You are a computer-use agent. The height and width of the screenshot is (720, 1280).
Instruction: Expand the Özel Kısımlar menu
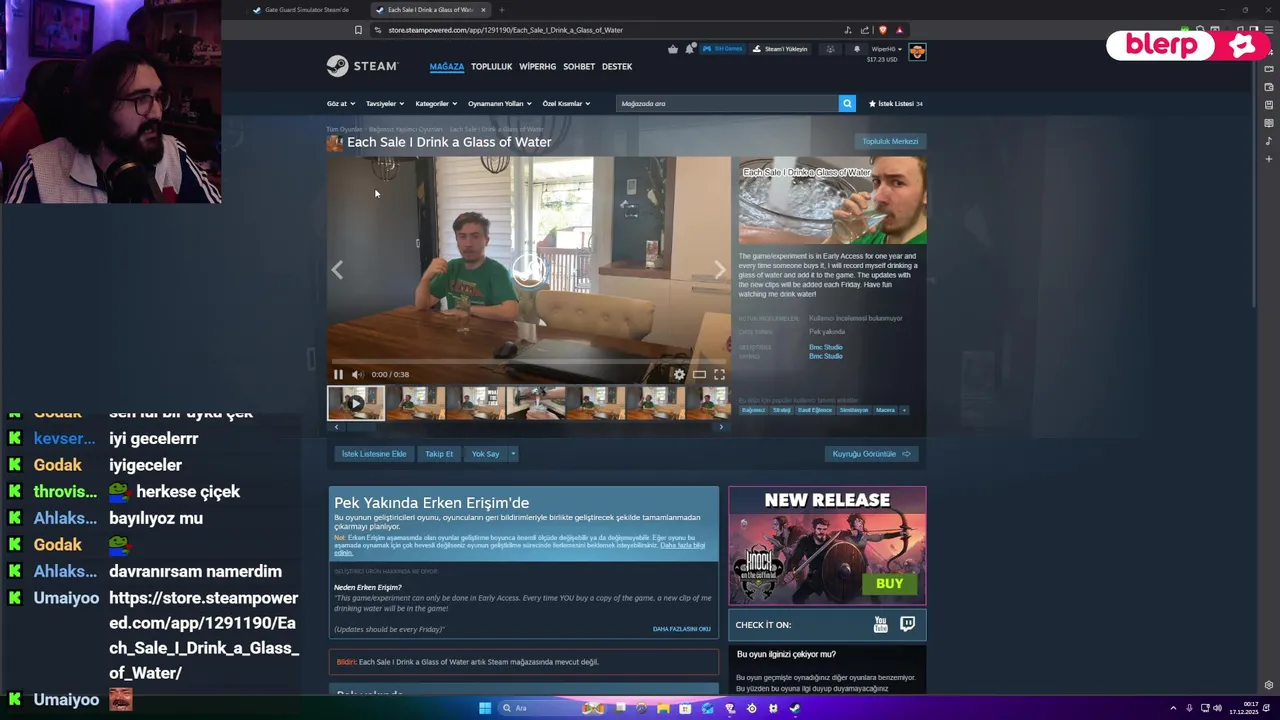[566, 103]
